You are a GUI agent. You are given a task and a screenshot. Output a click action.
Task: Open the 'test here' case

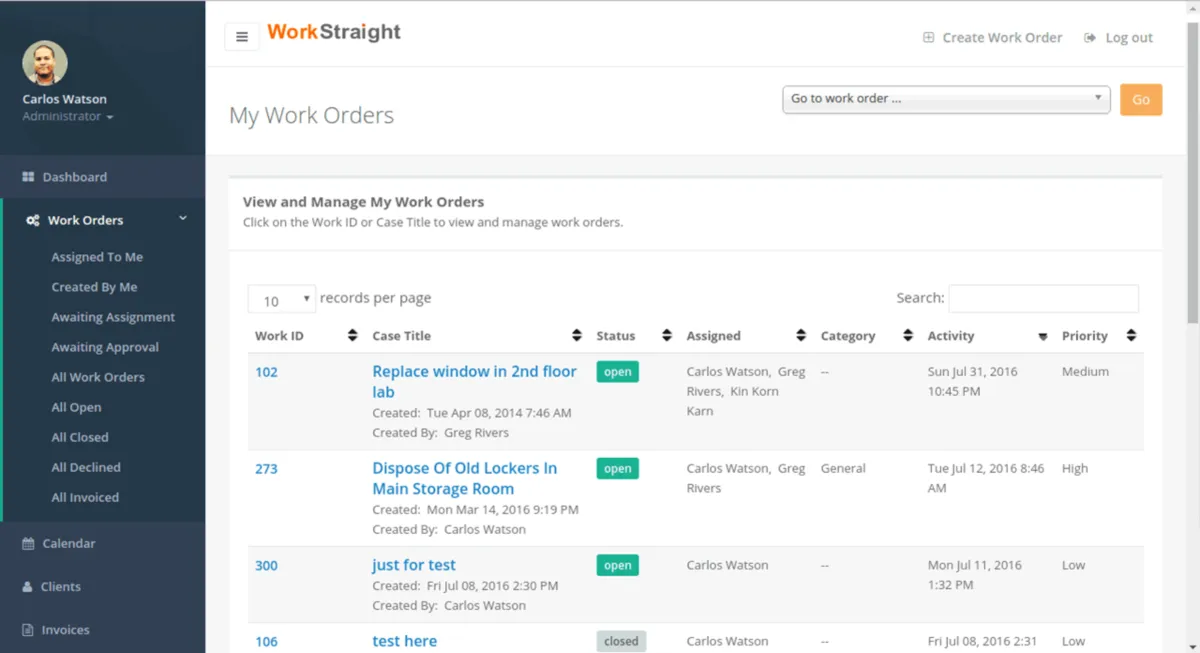click(x=404, y=641)
